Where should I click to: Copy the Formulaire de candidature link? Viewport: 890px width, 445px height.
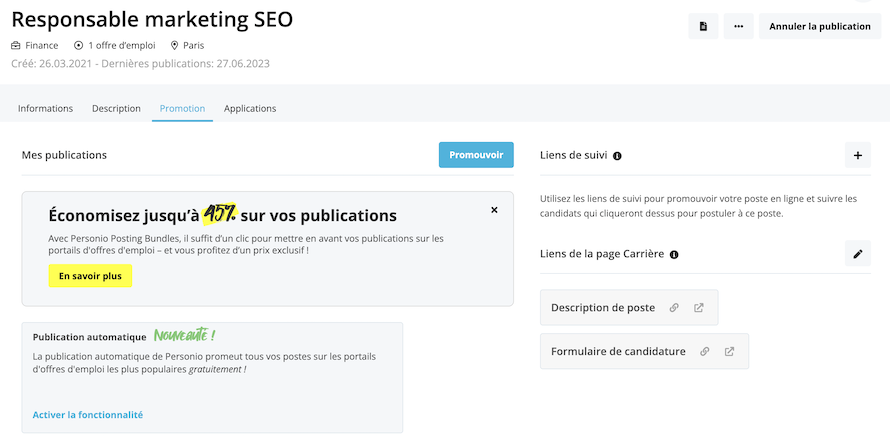(x=705, y=352)
